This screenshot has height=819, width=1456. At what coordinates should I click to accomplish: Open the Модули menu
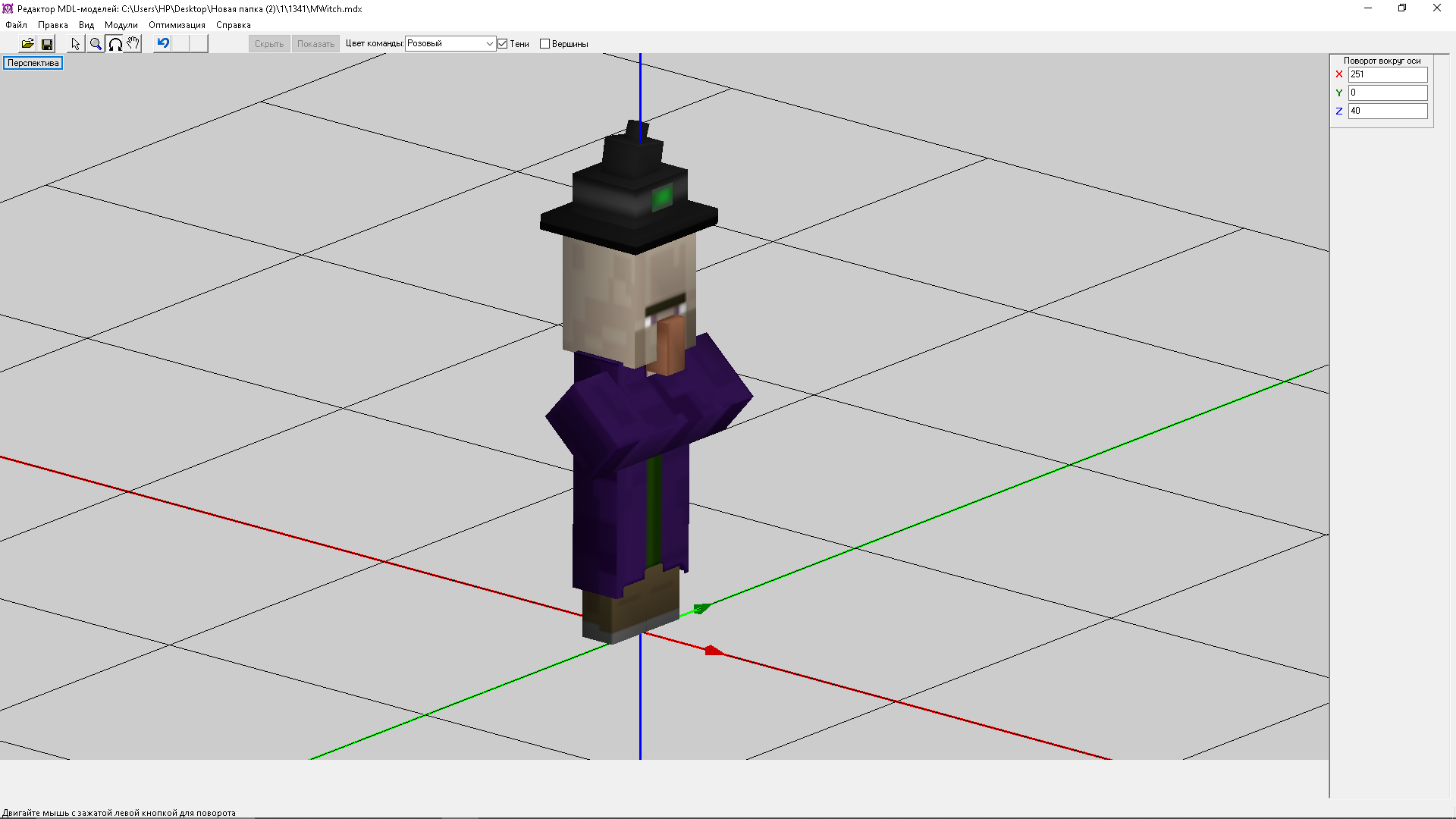[121, 25]
